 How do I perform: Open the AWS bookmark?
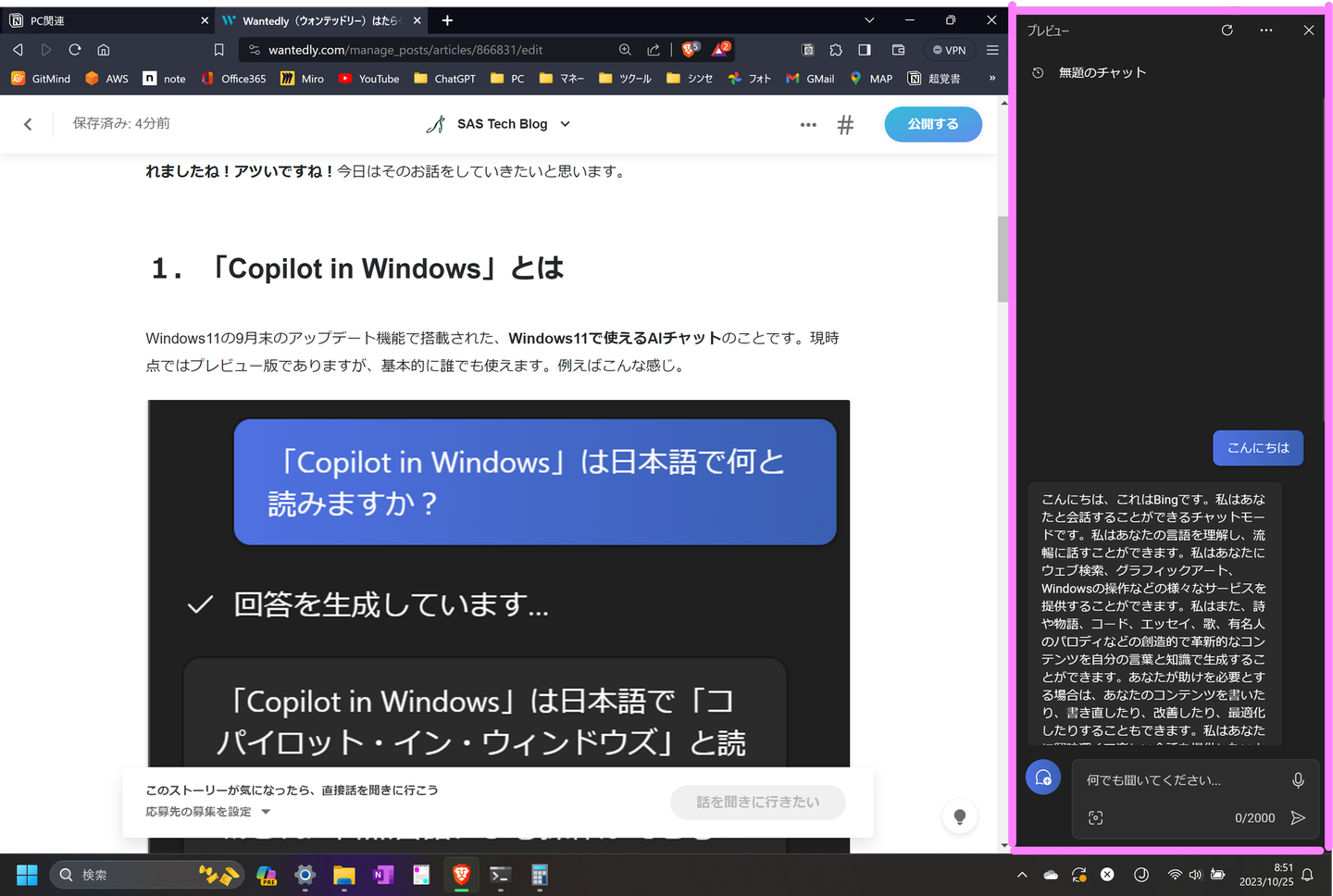coord(106,79)
